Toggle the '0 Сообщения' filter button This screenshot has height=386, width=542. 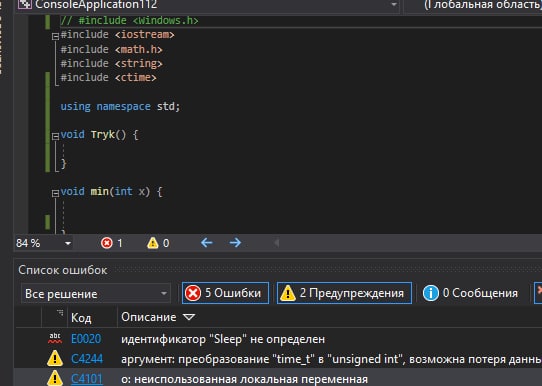[470, 293]
